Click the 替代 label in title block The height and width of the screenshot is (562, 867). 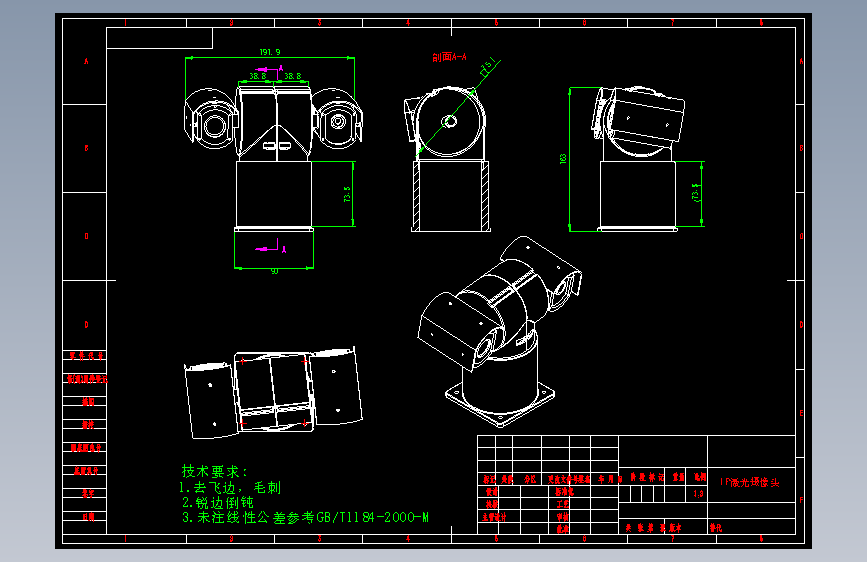(x=716, y=528)
